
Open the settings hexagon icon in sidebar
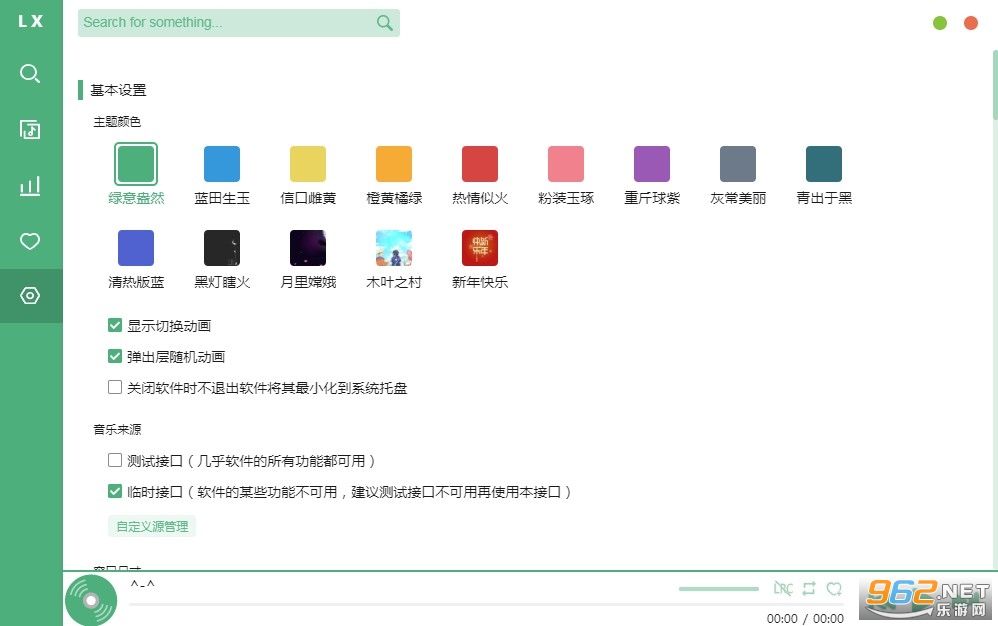[30, 296]
